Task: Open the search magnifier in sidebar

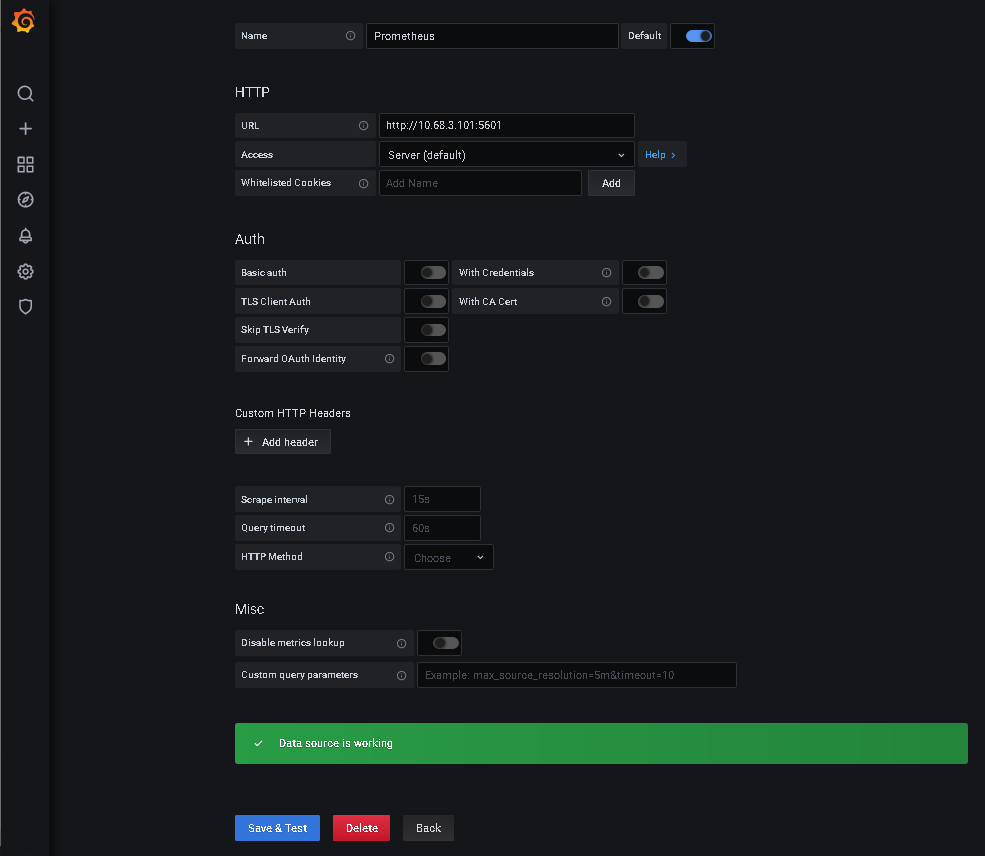Action: point(25,94)
